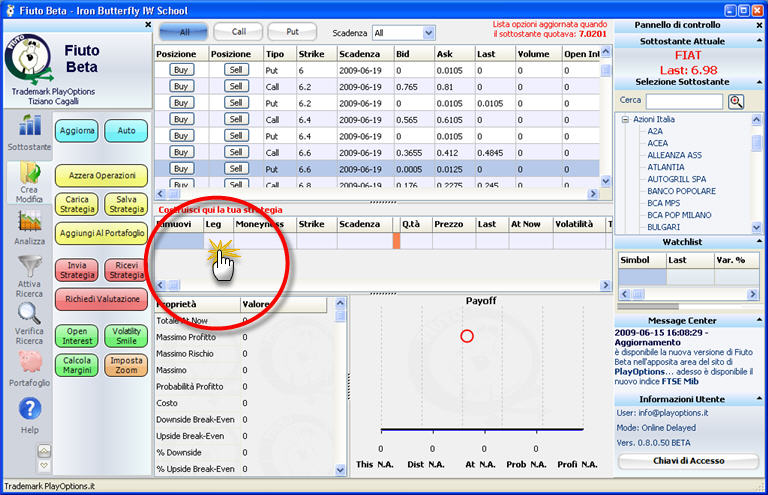The image size is (768, 495).
Task: Select ACEA in the stock tree
Action: pos(657,143)
